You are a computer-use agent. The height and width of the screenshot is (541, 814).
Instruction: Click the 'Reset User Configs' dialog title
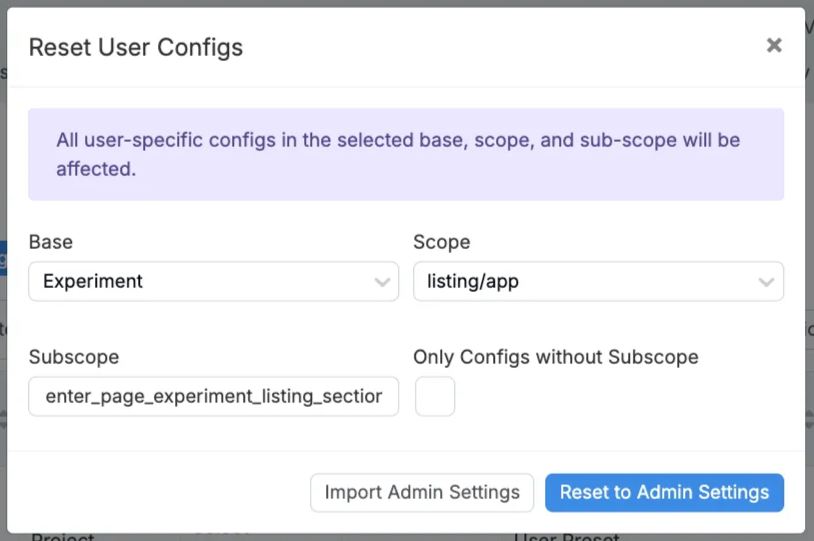pyautogui.click(x=136, y=47)
